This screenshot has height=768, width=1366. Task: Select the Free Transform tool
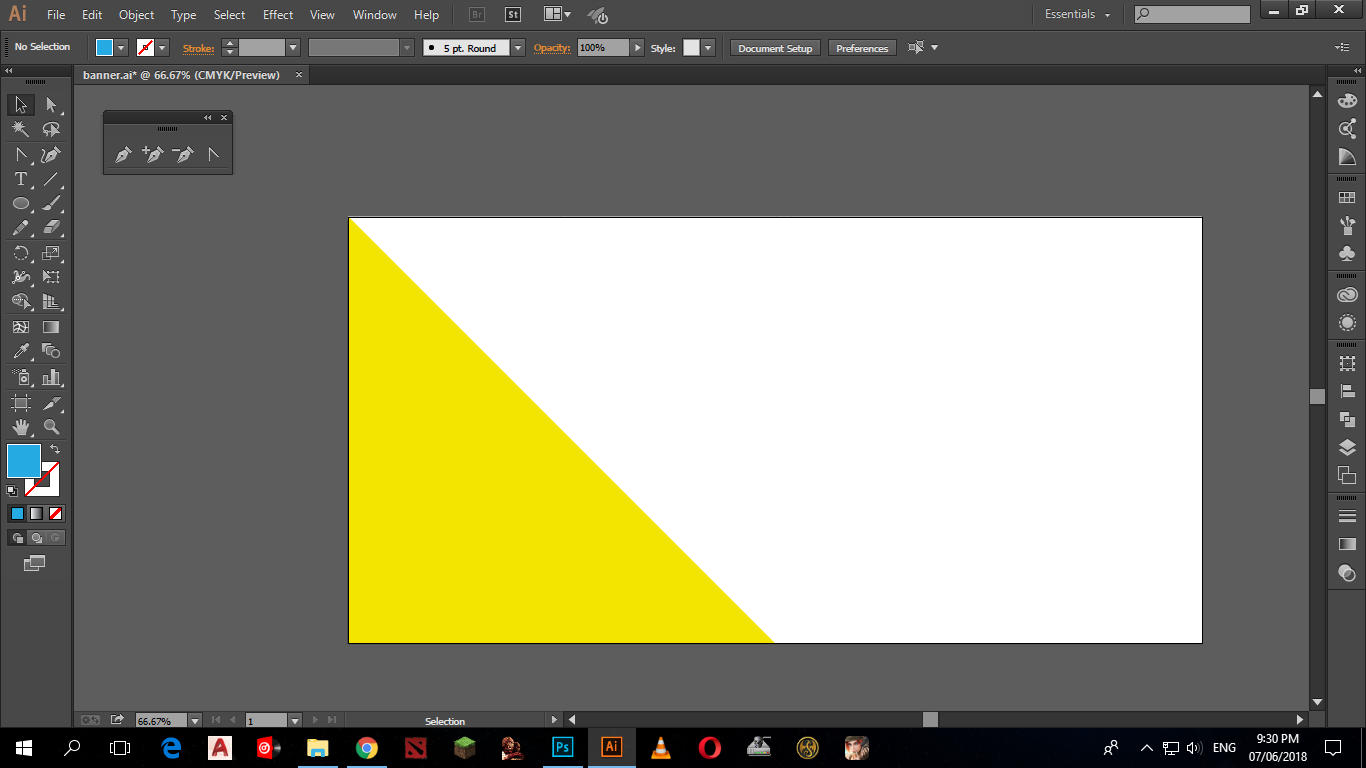point(51,277)
